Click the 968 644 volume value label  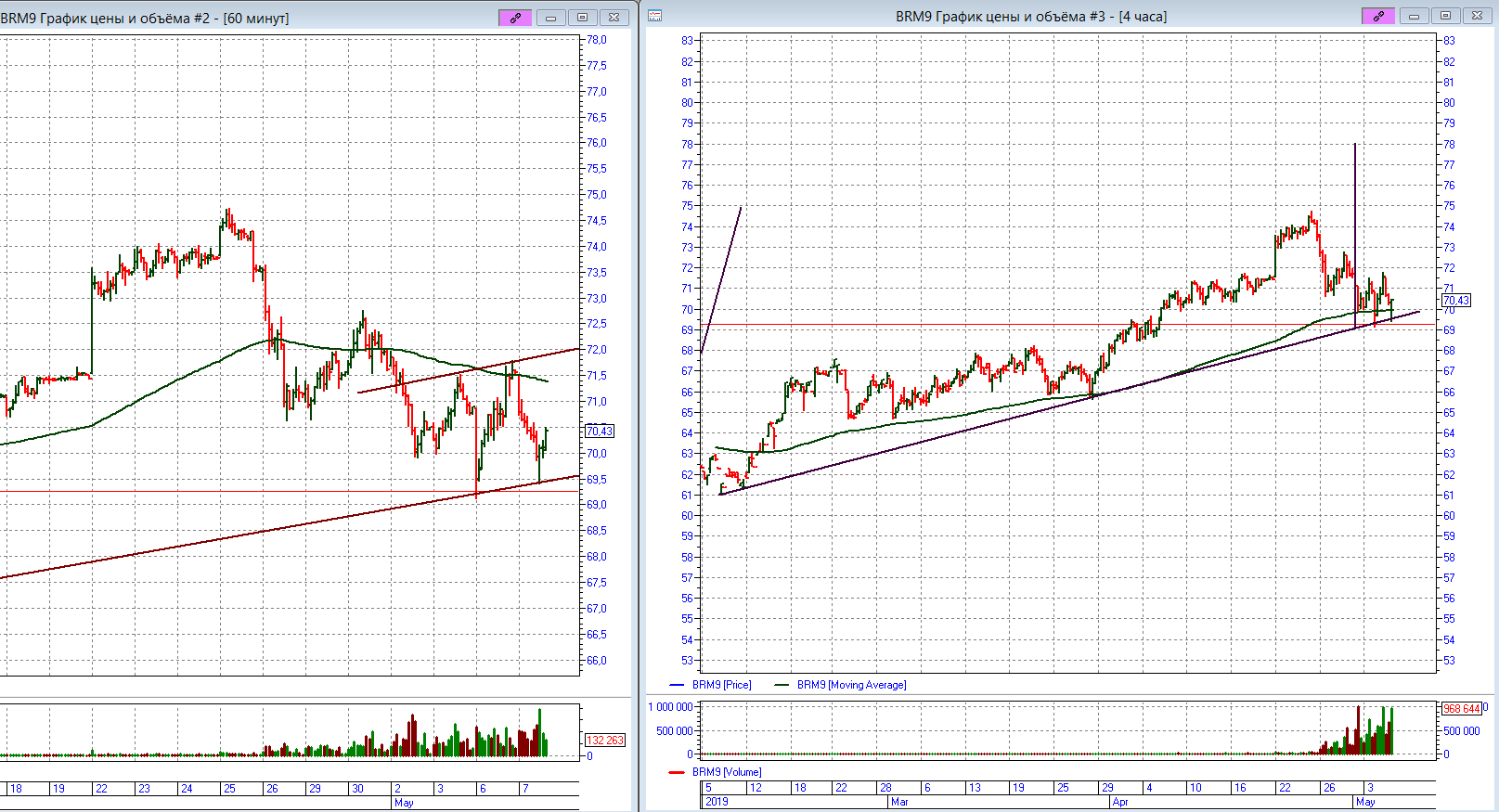pyautogui.click(x=1461, y=709)
